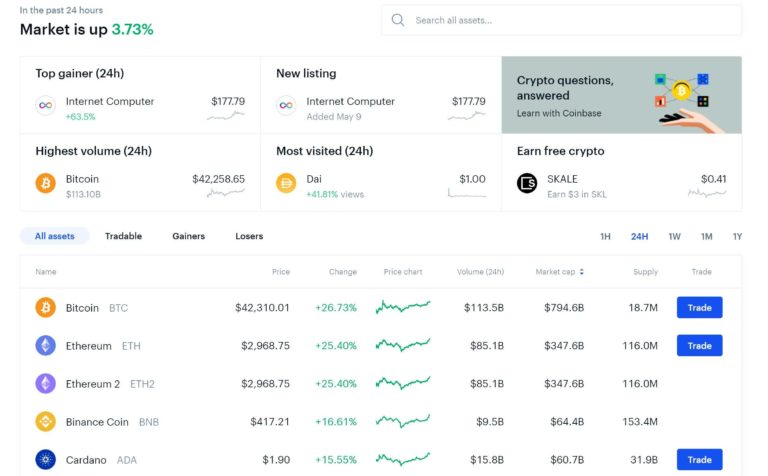
Task: Click Bitcoin change +26.73%
Action: [x=336, y=308]
